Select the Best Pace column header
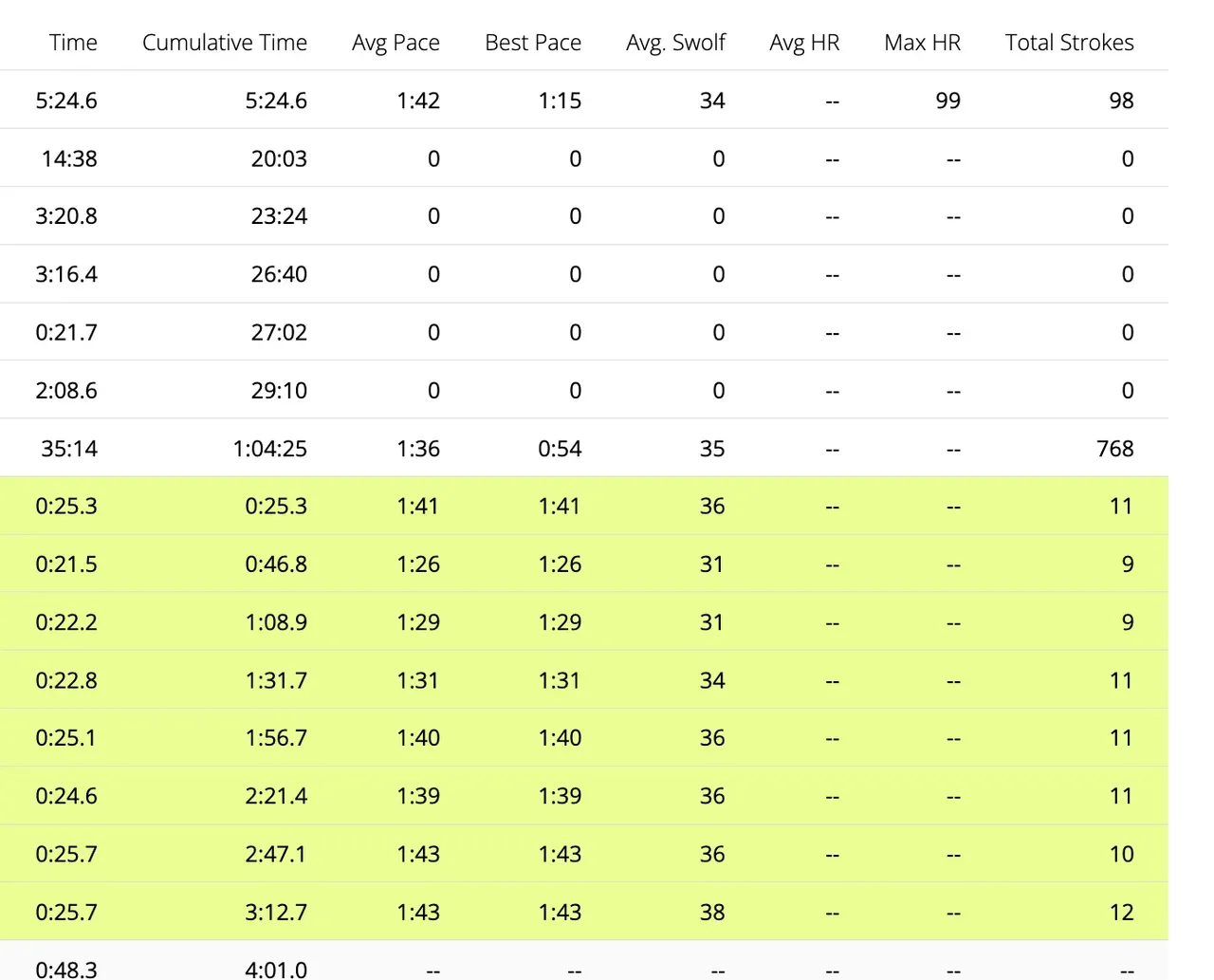This screenshot has height=980, width=1214. coord(532,43)
